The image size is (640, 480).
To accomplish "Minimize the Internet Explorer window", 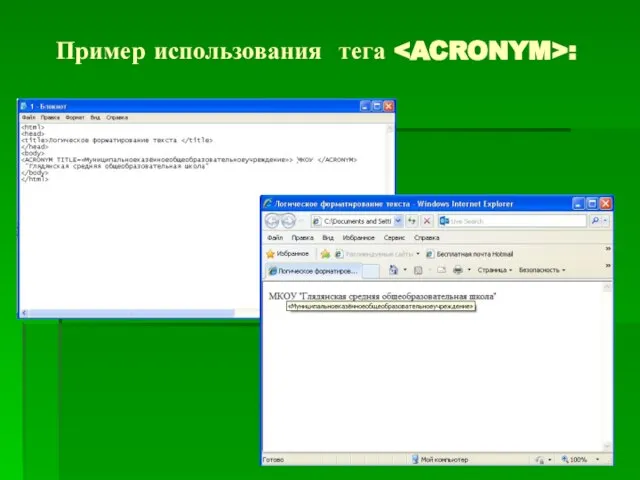I will tap(578, 203).
